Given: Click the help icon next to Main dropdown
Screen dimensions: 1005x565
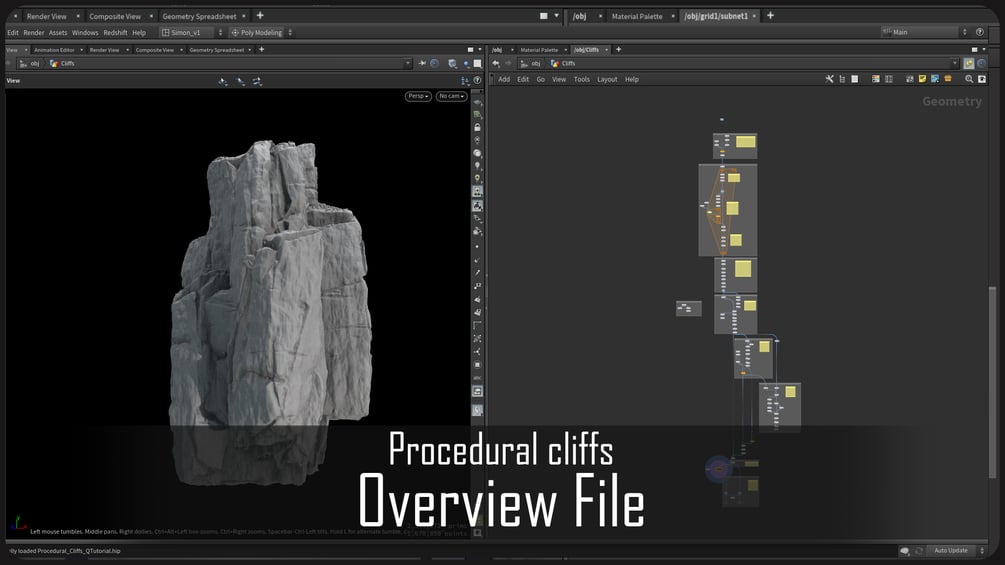Looking at the screenshot, I should [x=979, y=32].
